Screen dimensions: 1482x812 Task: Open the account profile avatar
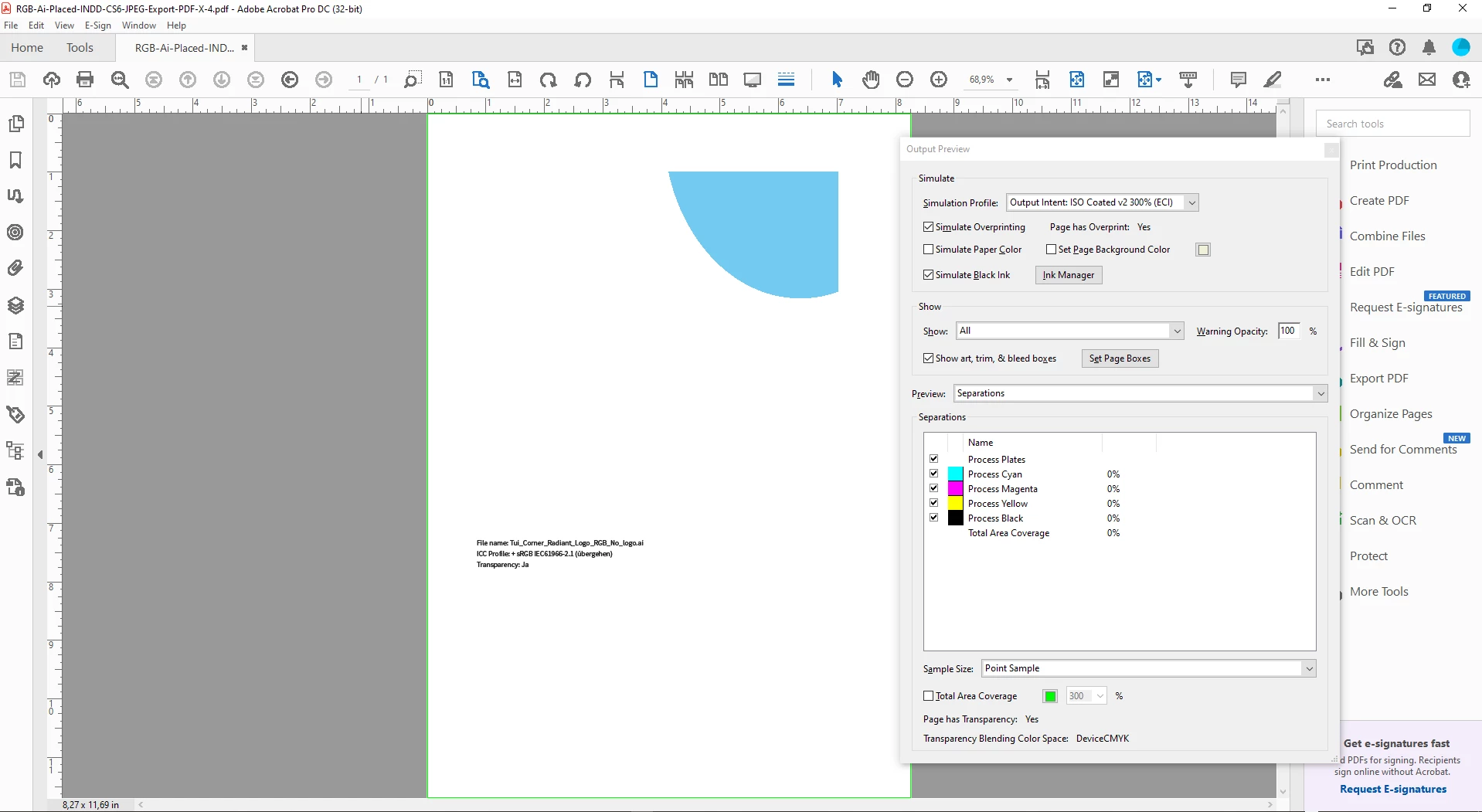1460,48
